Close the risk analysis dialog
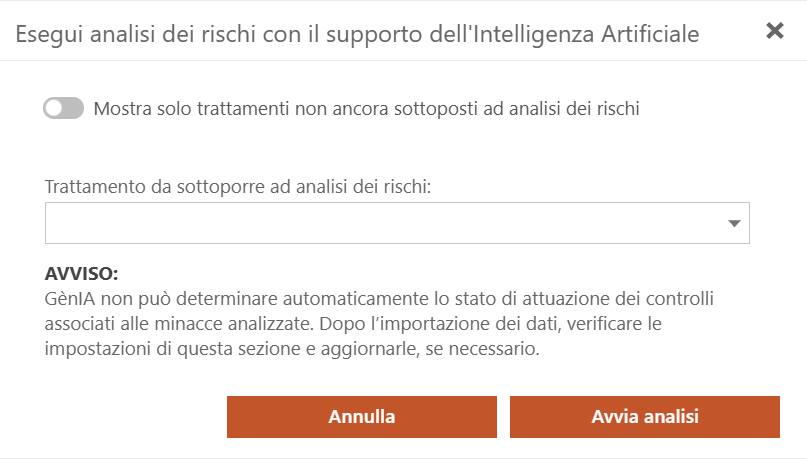 [x=774, y=31]
